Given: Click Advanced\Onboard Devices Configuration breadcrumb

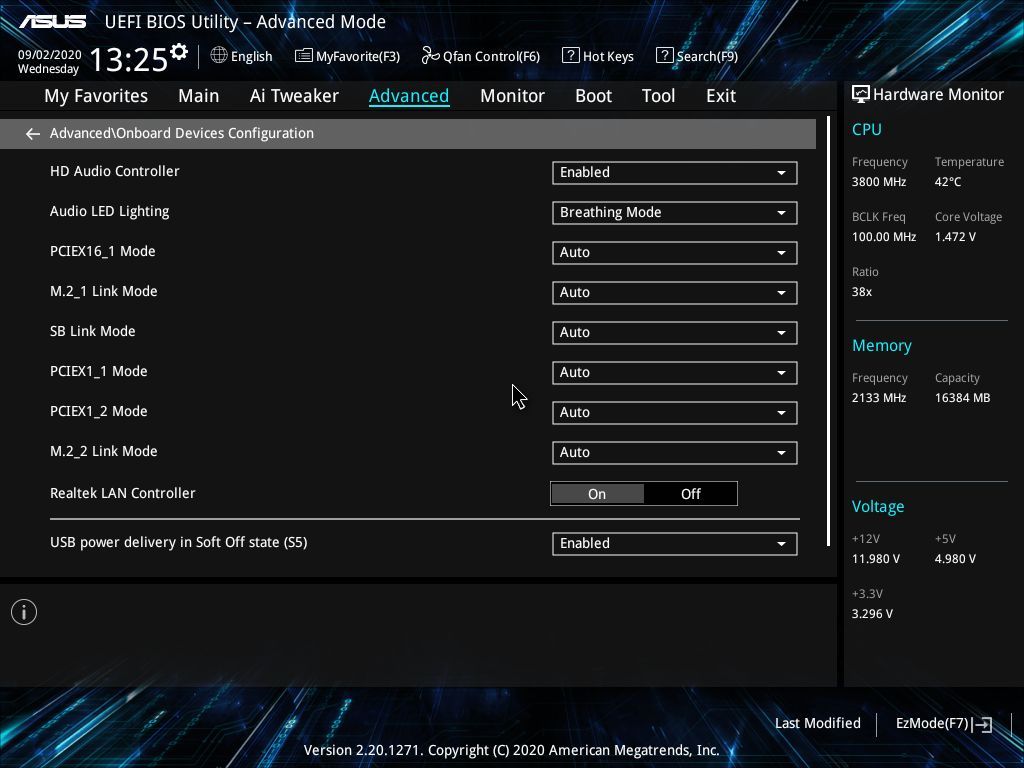Looking at the screenshot, I should pos(182,133).
